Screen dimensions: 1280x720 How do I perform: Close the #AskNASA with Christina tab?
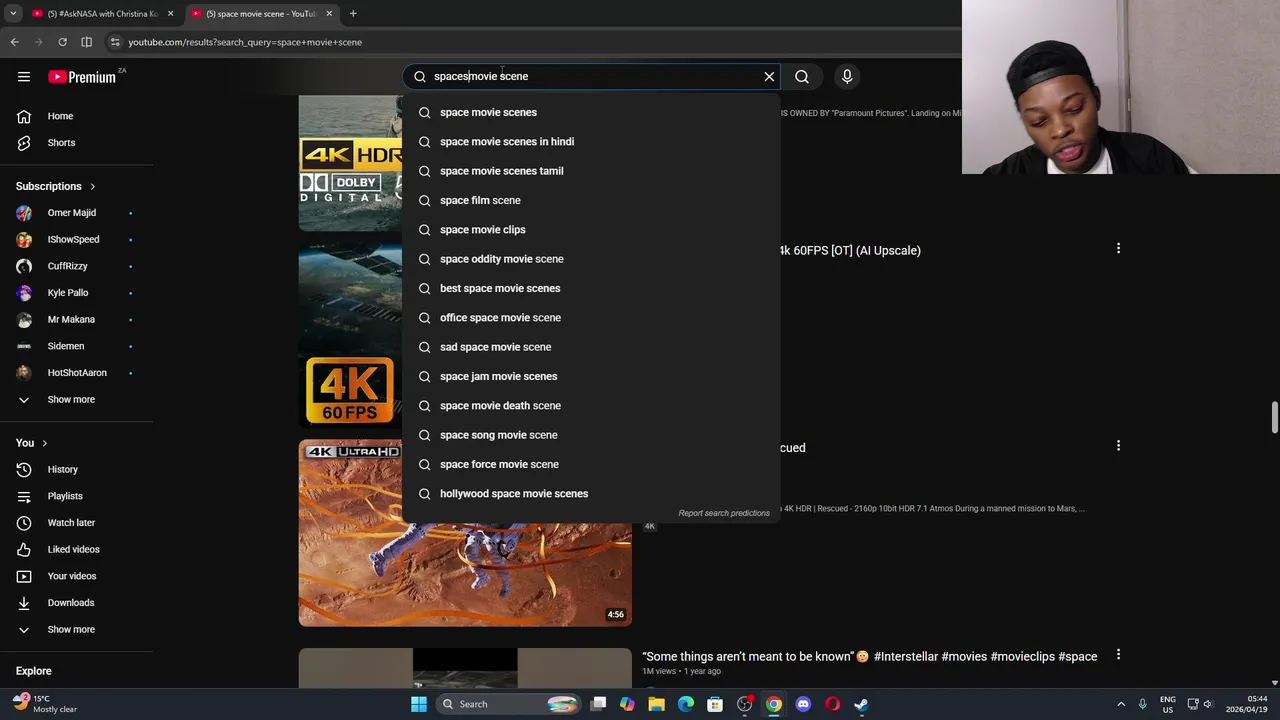point(170,13)
